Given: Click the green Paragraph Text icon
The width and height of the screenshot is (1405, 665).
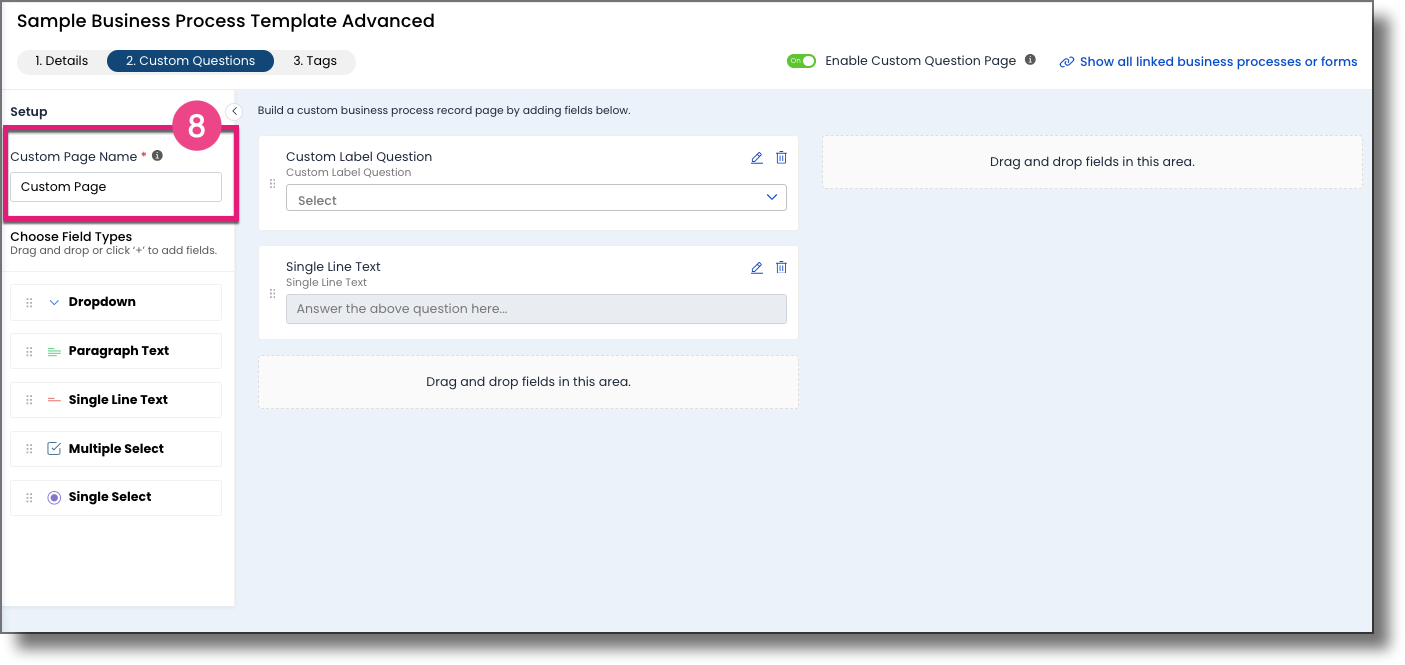Looking at the screenshot, I should coord(54,352).
